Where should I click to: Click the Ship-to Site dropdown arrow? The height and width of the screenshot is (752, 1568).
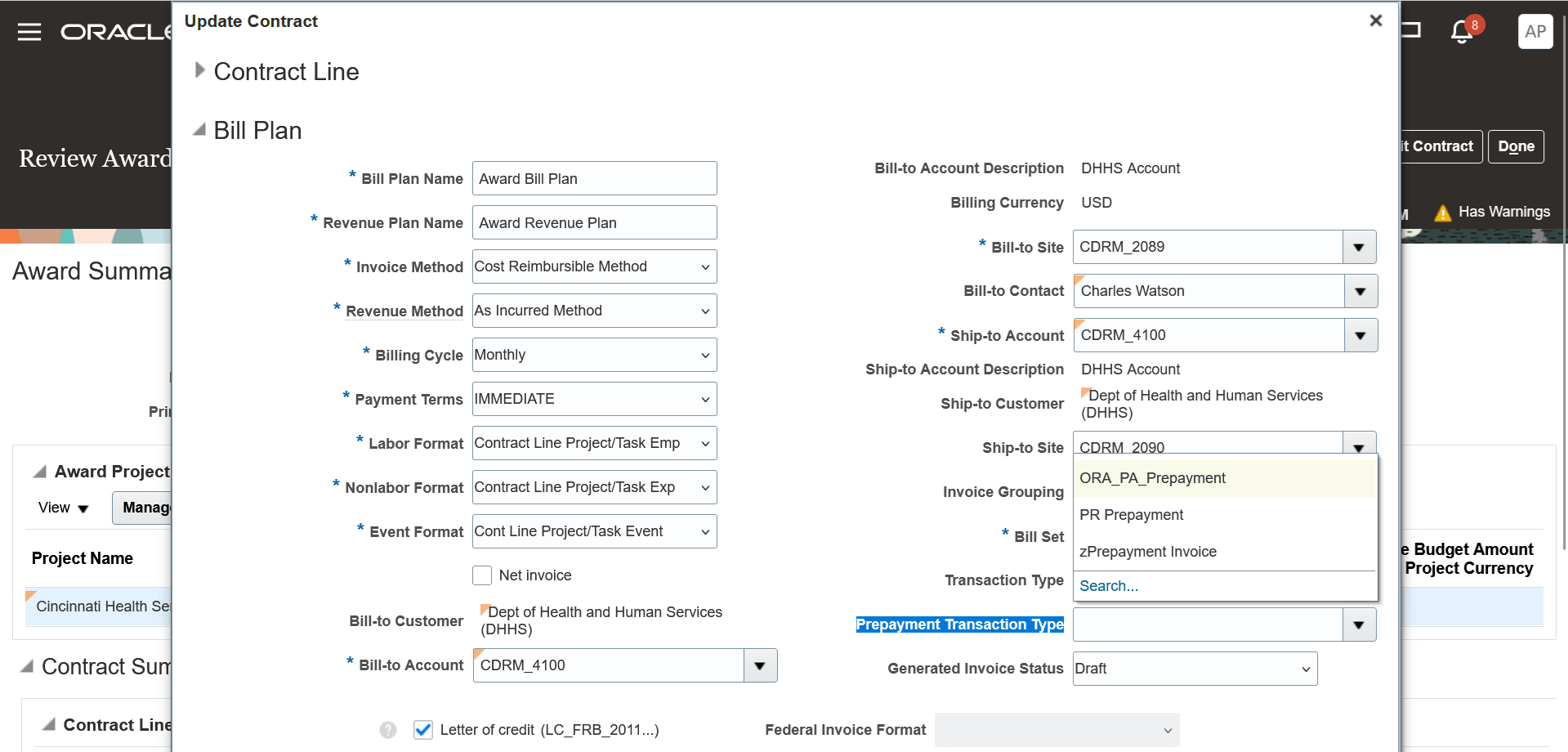tap(1360, 445)
